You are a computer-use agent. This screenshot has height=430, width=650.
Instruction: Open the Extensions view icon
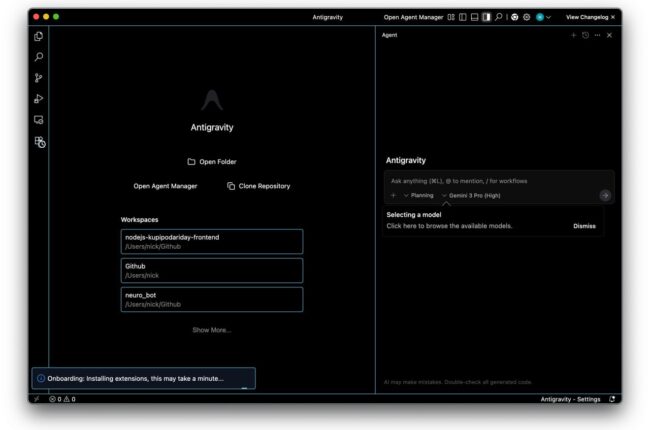click(x=39, y=142)
